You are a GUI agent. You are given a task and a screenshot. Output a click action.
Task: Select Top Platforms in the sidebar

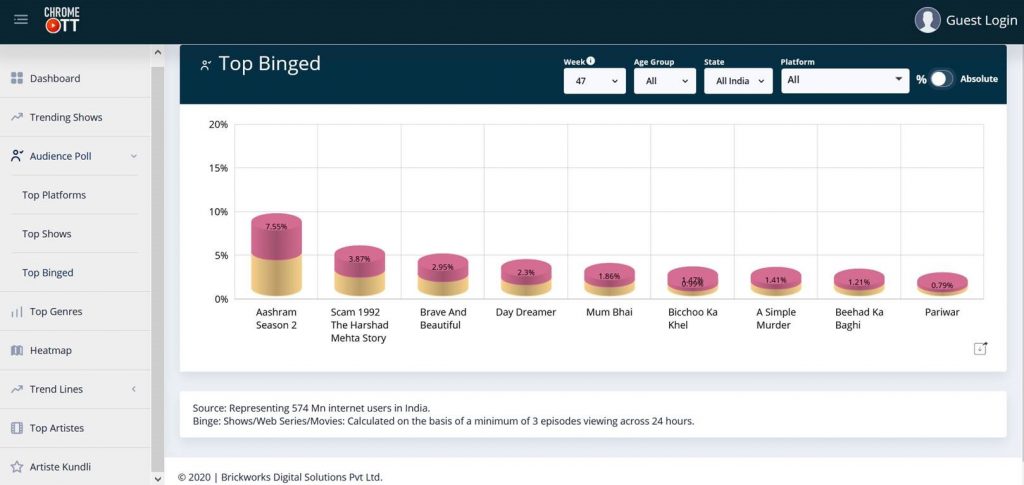pyautogui.click(x=54, y=195)
